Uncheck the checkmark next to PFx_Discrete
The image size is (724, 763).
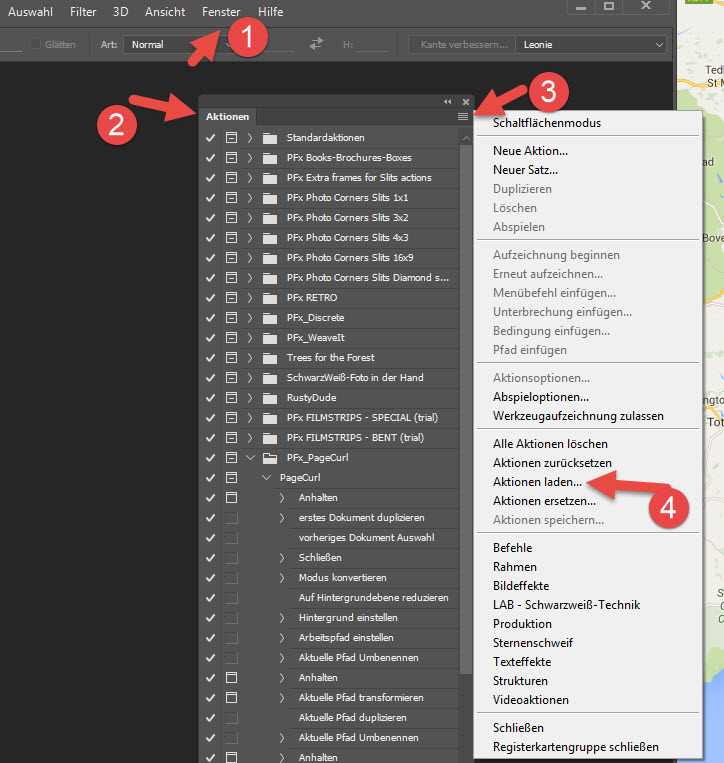(210, 318)
